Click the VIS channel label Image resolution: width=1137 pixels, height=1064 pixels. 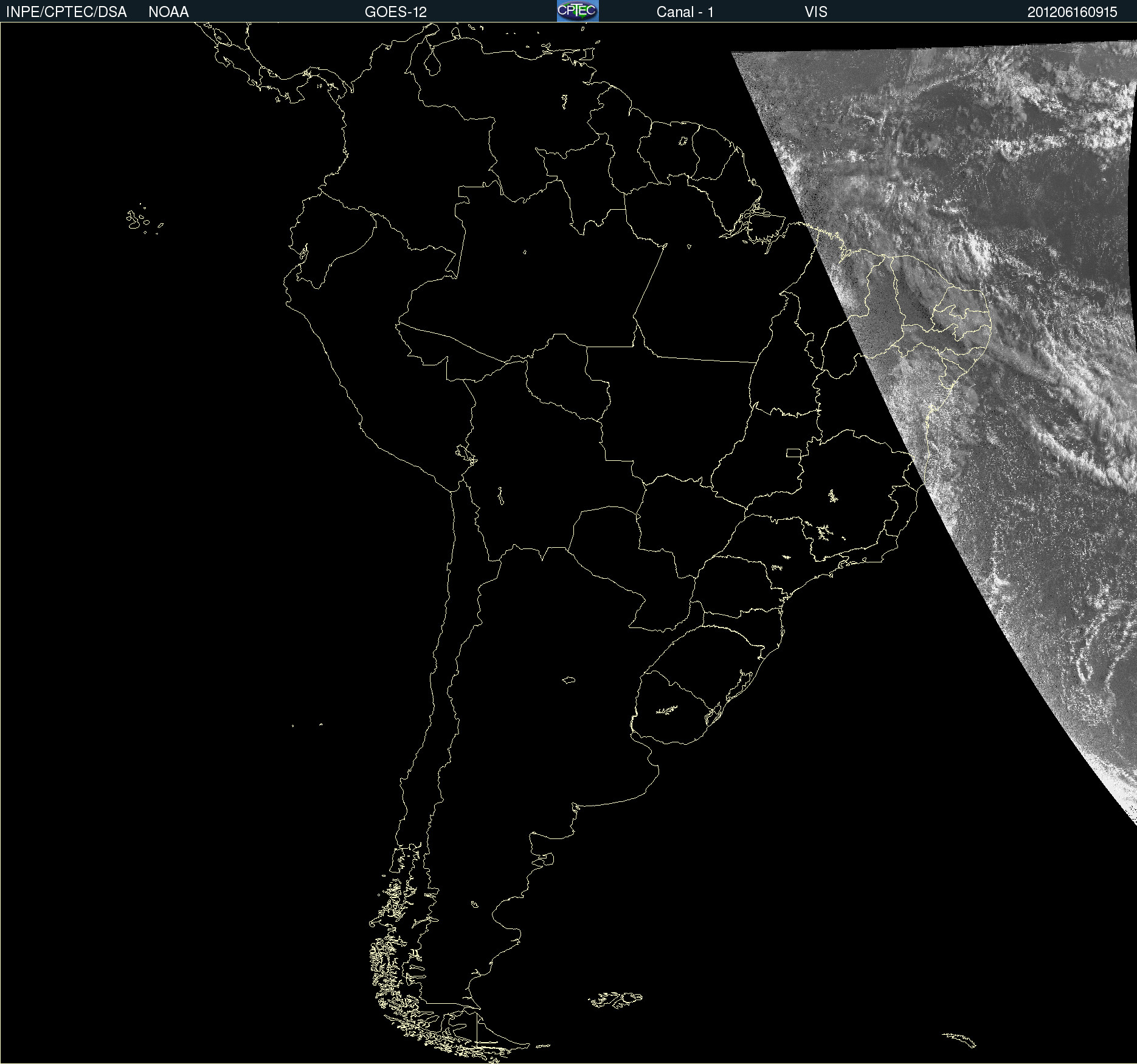coord(816,12)
